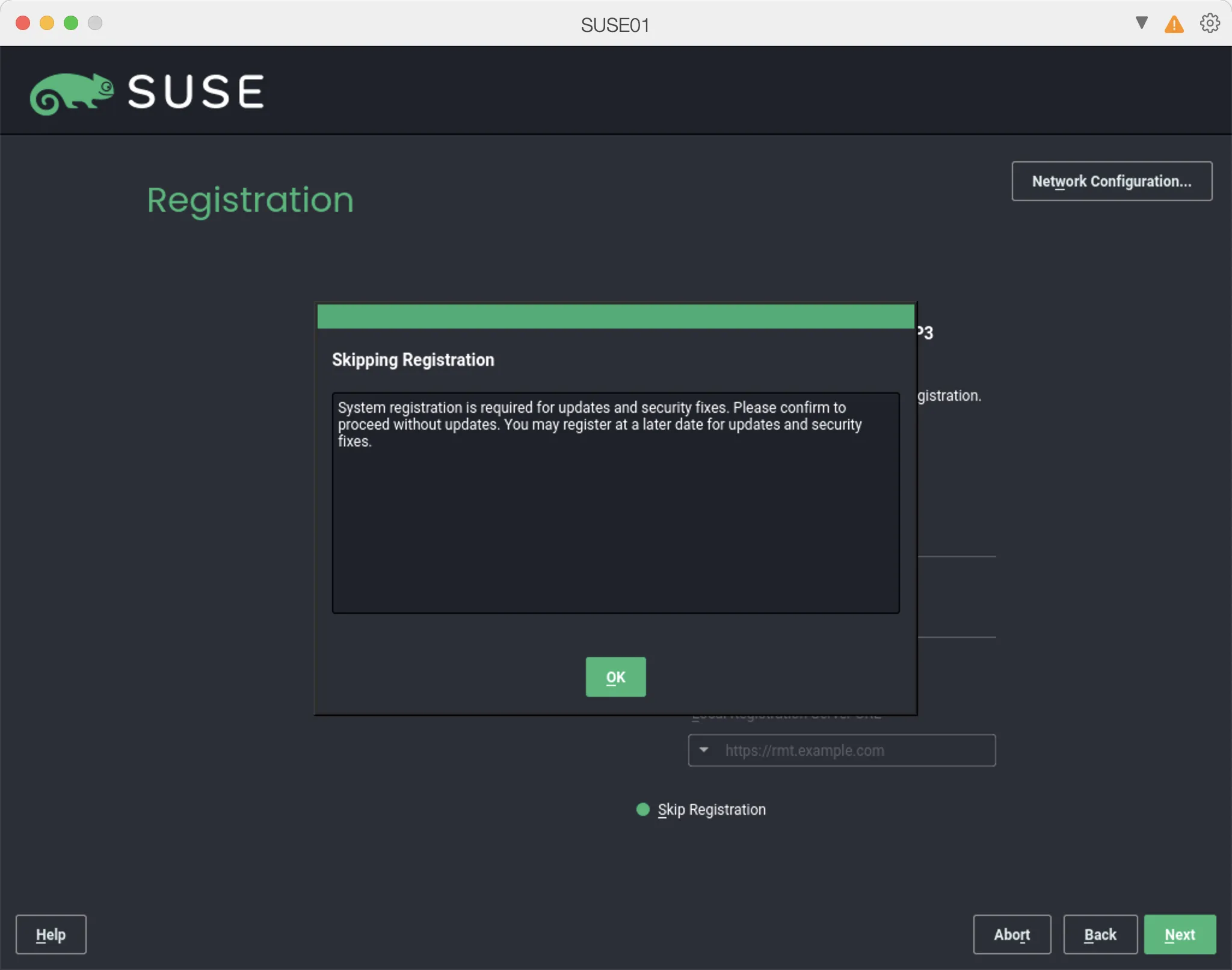Click the dark dropdown arrow in the titlebar

coord(1141,23)
